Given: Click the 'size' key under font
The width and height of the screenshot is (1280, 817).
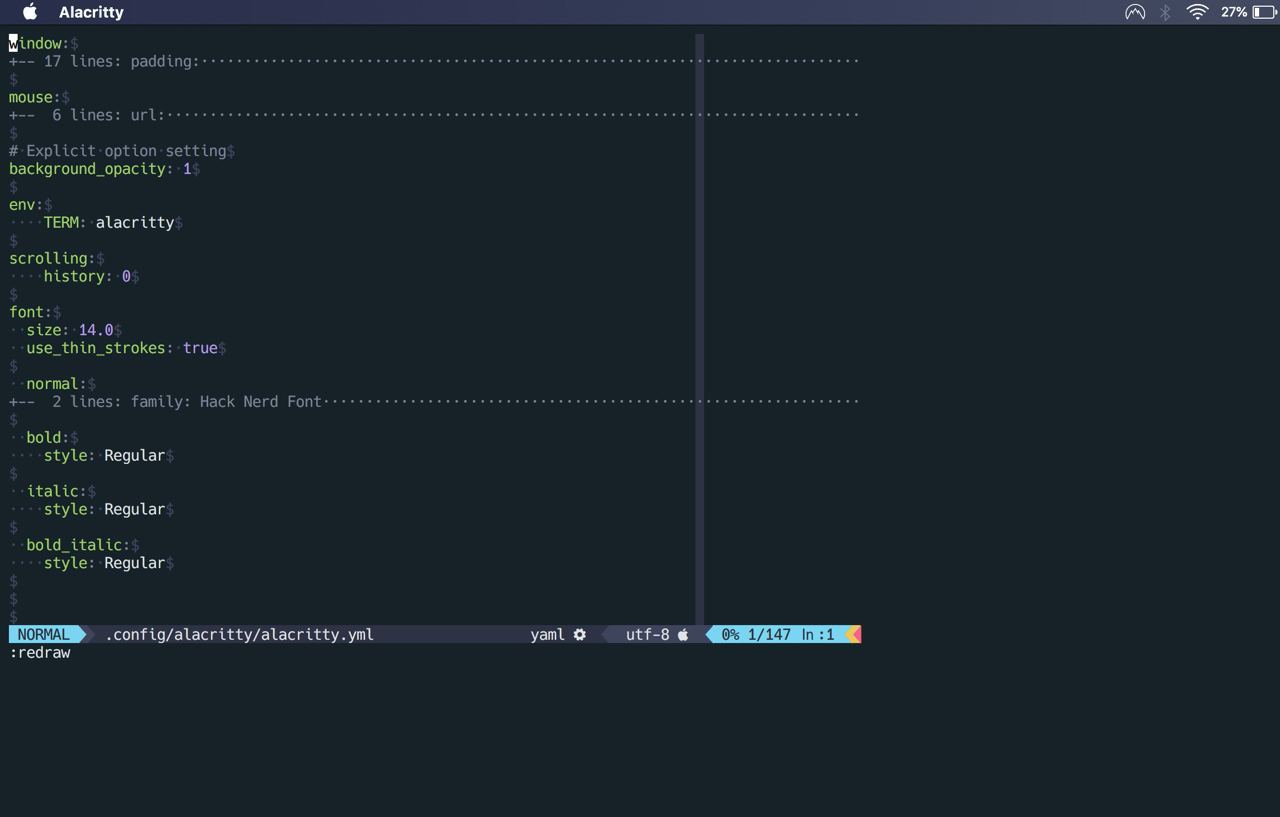Looking at the screenshot, I should 43,330.
